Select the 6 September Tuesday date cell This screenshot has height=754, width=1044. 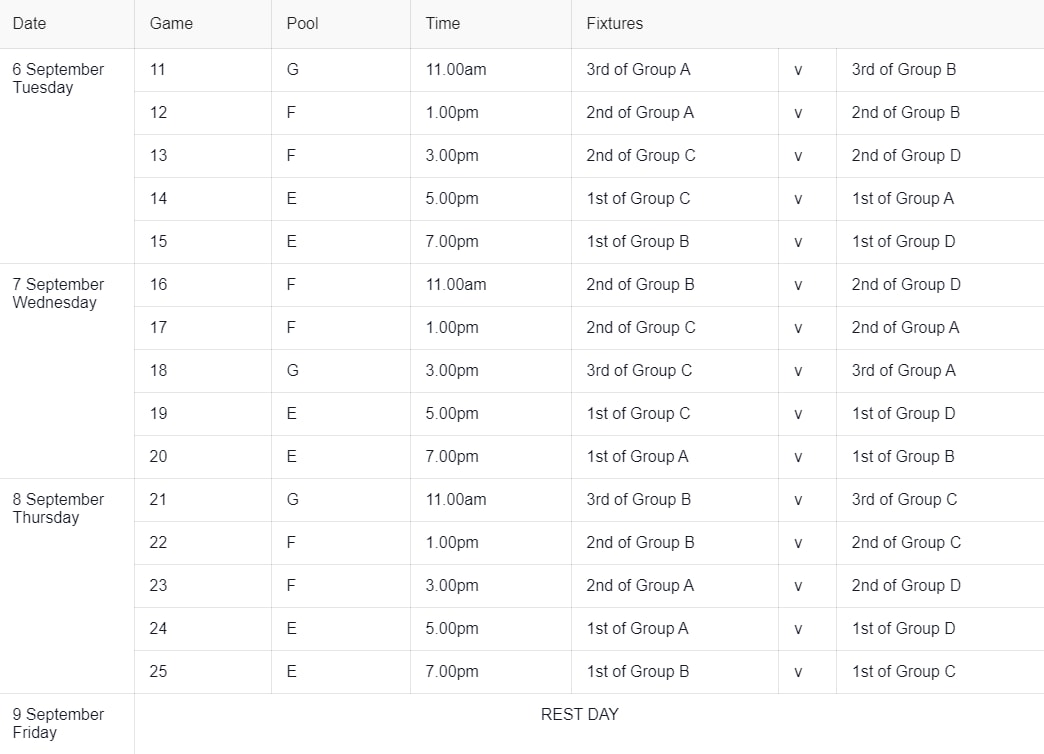[58, 78]
